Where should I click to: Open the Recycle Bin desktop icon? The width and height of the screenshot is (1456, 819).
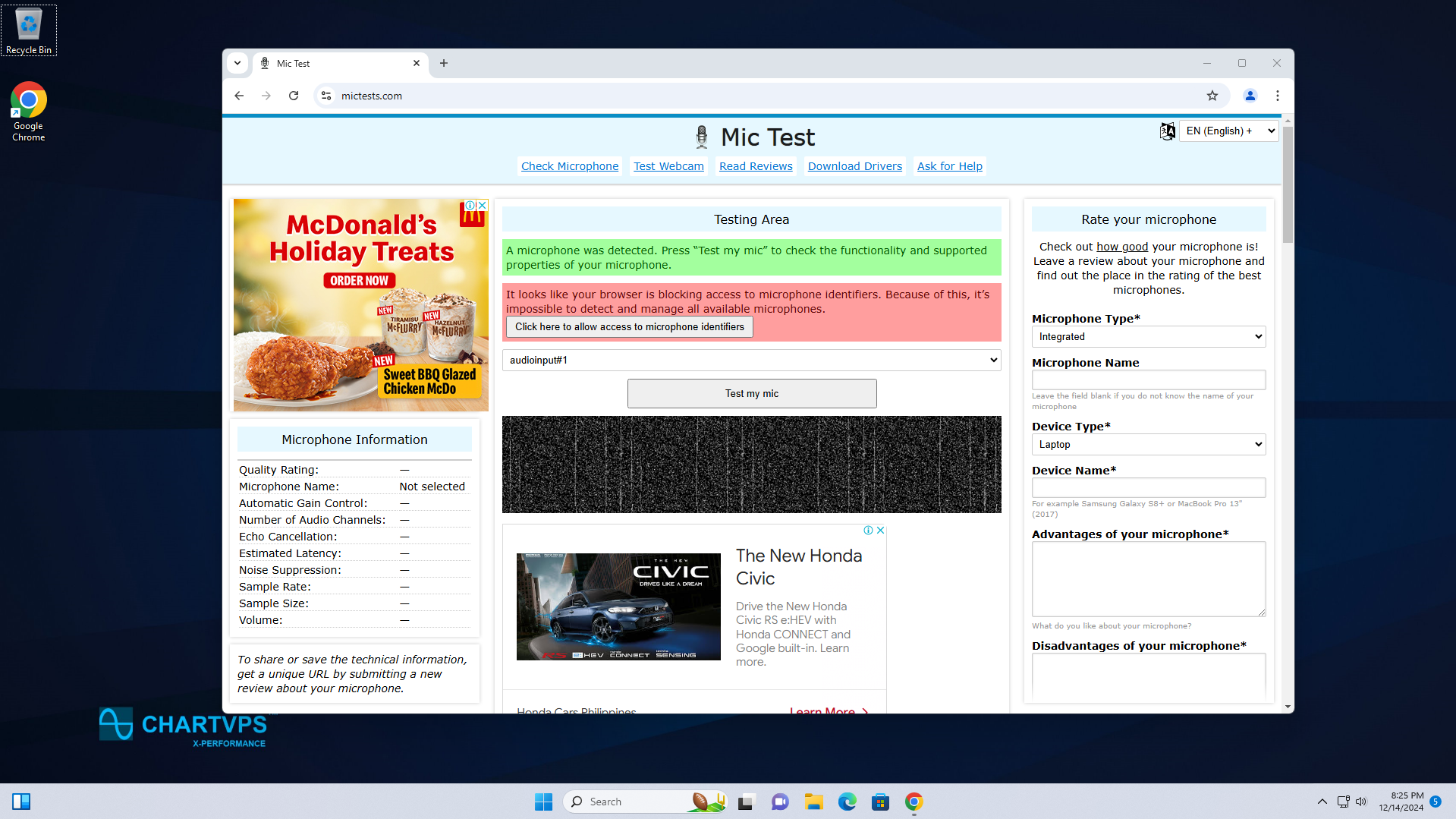29,30
